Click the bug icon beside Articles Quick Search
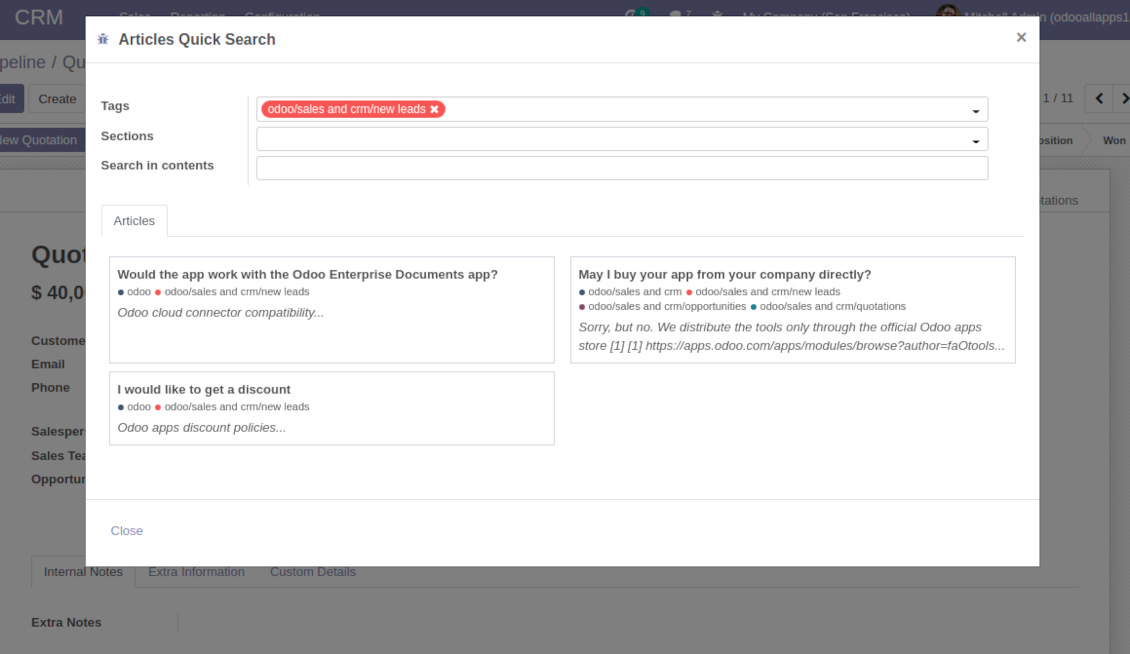The height and width of the screenshot is (654, 1130). 103,39
